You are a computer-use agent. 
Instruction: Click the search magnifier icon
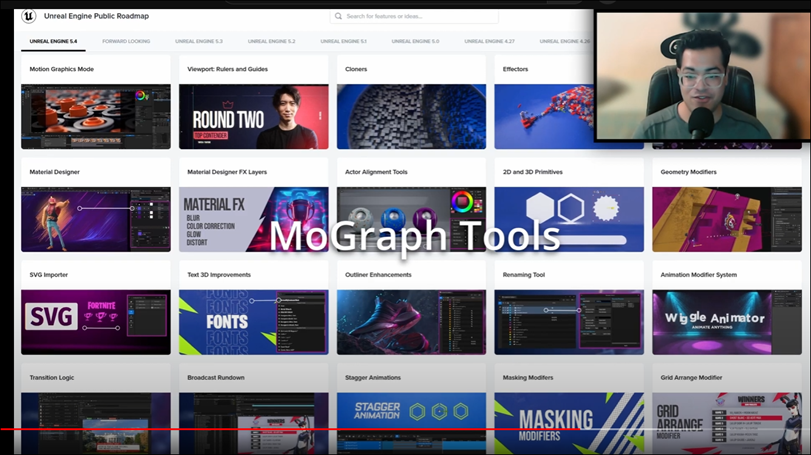[338, 16]
